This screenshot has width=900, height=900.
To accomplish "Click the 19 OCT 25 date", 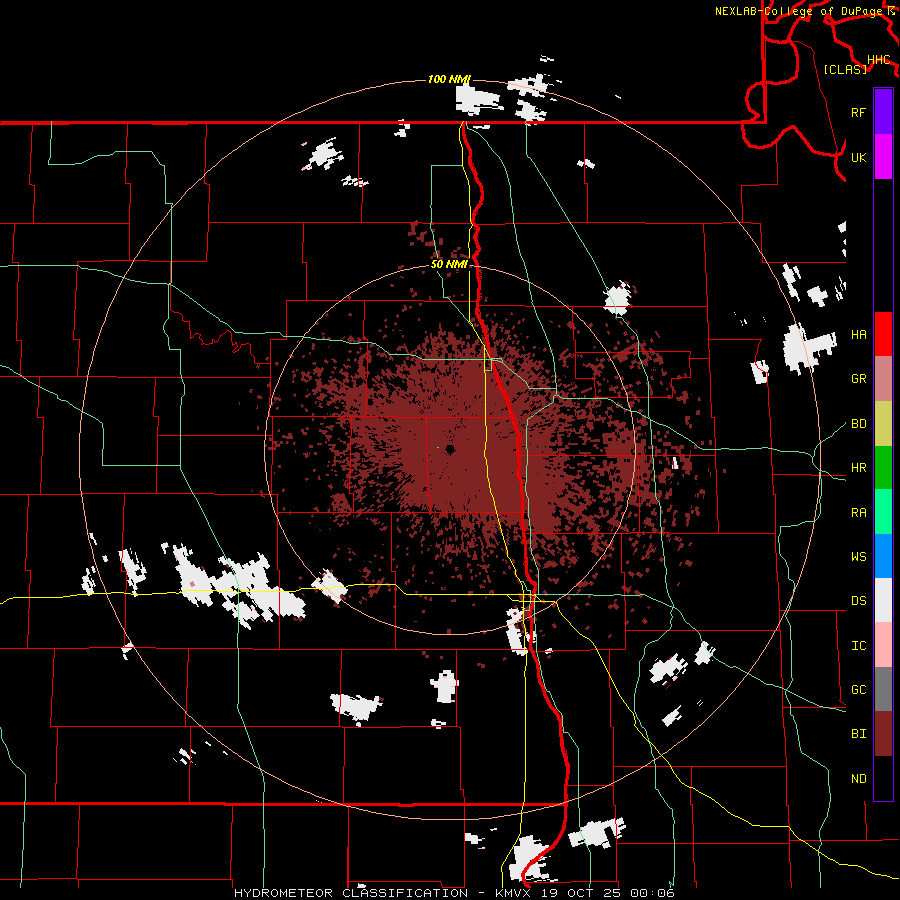I will (582, 893).
